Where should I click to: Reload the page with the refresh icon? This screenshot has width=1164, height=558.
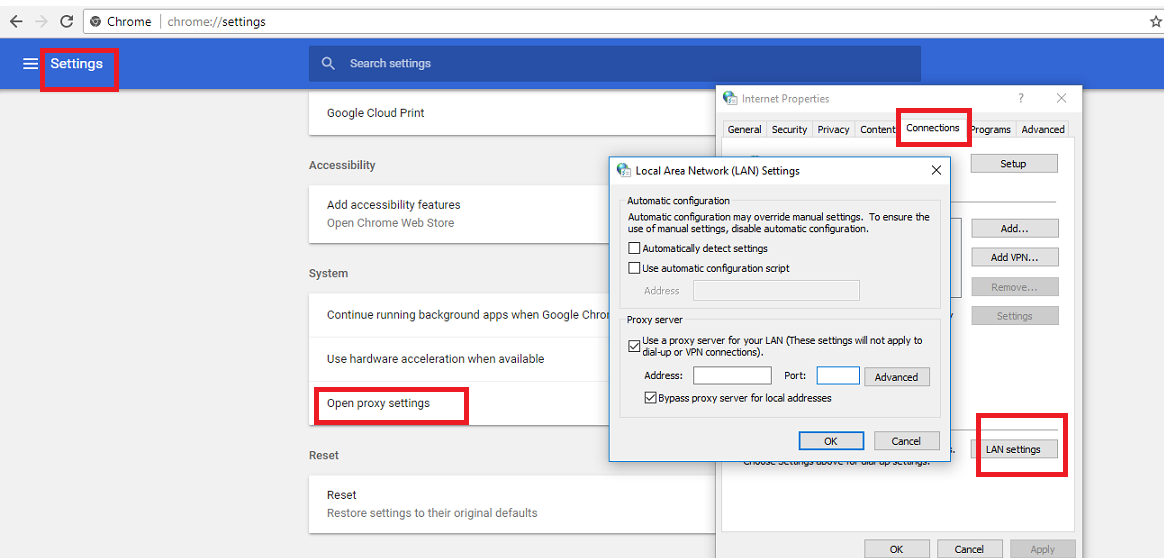coord(66,22)
